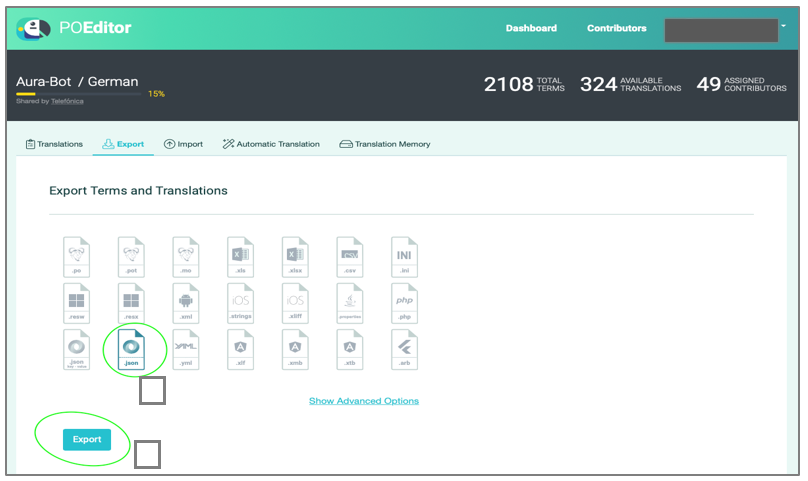Pick the Angular .xlf format icon
Screen dimensions: 808x481
pos(240,350)
